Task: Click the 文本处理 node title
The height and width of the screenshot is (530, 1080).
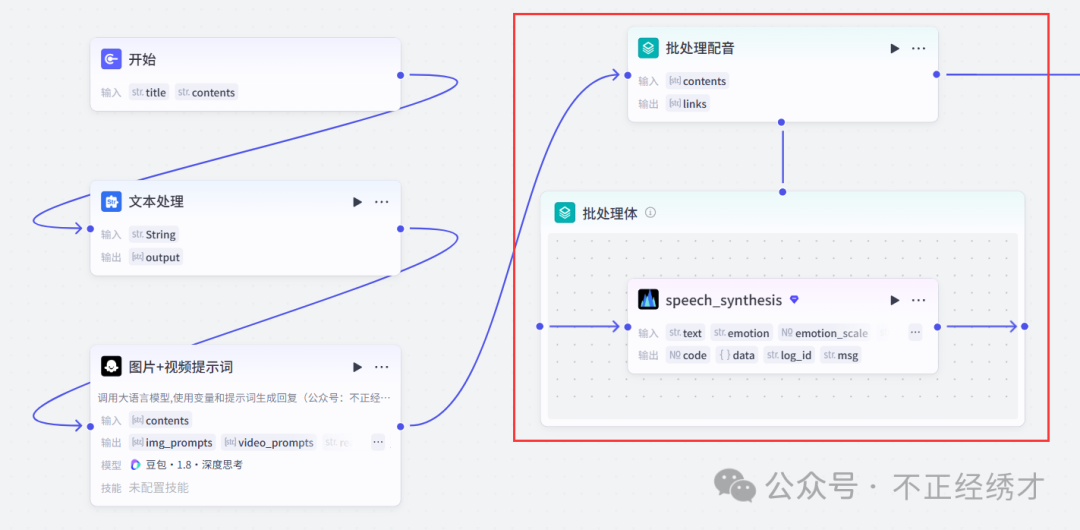Action: [x=156, y=202]
